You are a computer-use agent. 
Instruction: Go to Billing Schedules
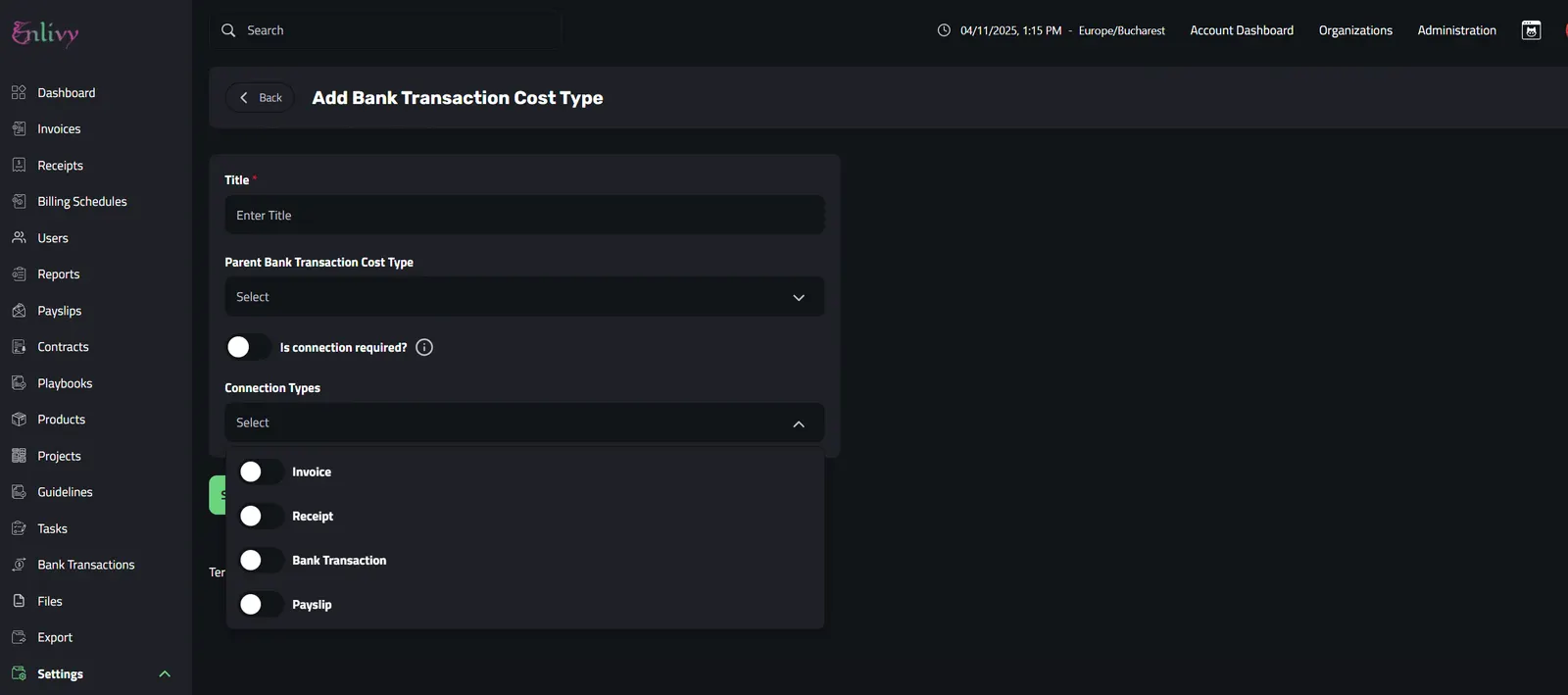click(x=82, y=201)
